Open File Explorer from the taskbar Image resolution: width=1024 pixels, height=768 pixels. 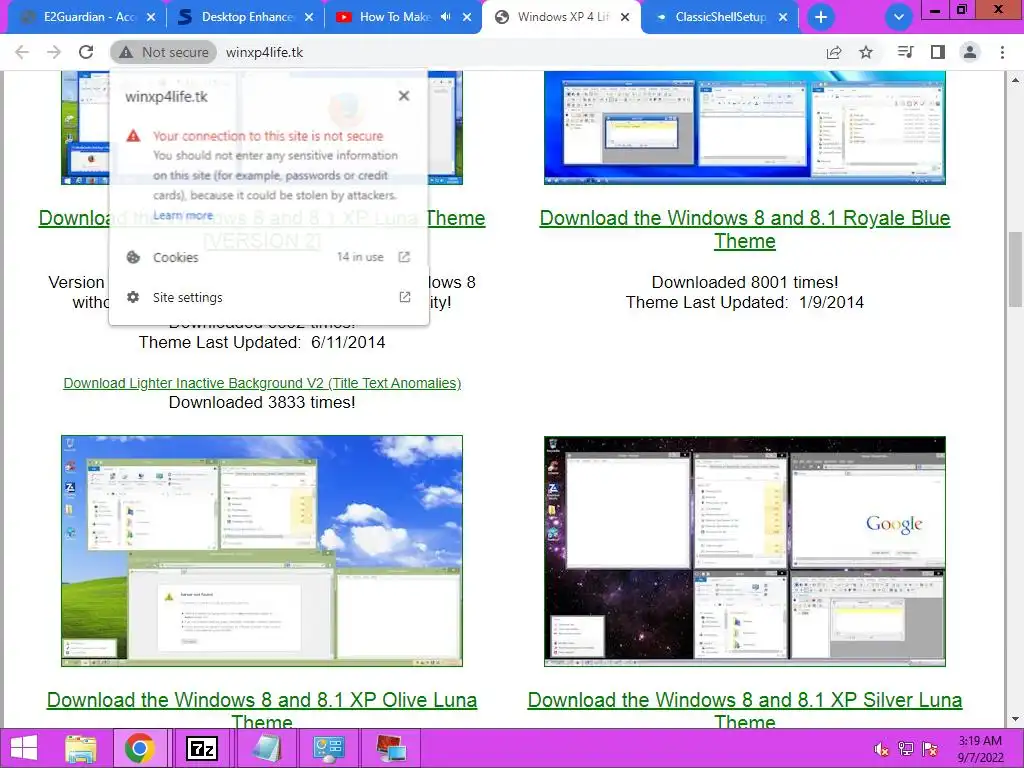click(x=81, y=748)
